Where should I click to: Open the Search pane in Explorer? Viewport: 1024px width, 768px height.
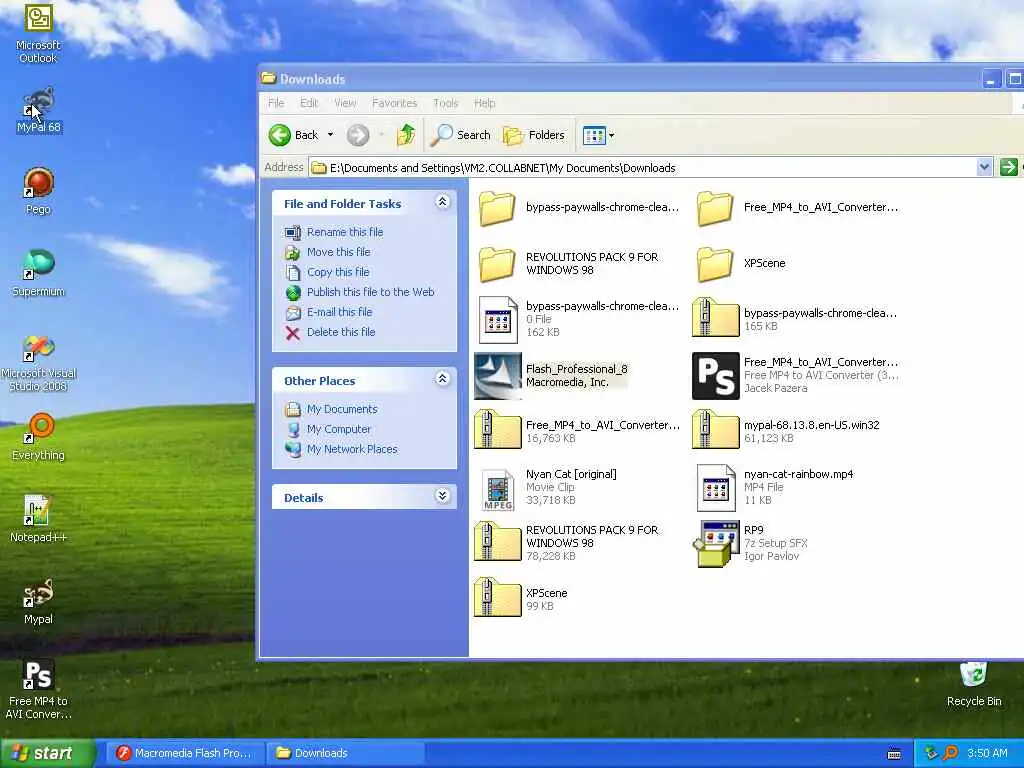tap(460, 135)
